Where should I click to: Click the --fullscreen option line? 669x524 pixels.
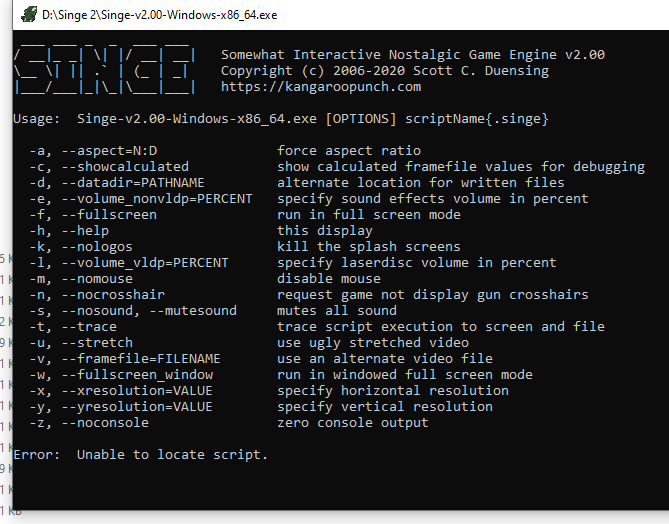click(x=245, y=215)
